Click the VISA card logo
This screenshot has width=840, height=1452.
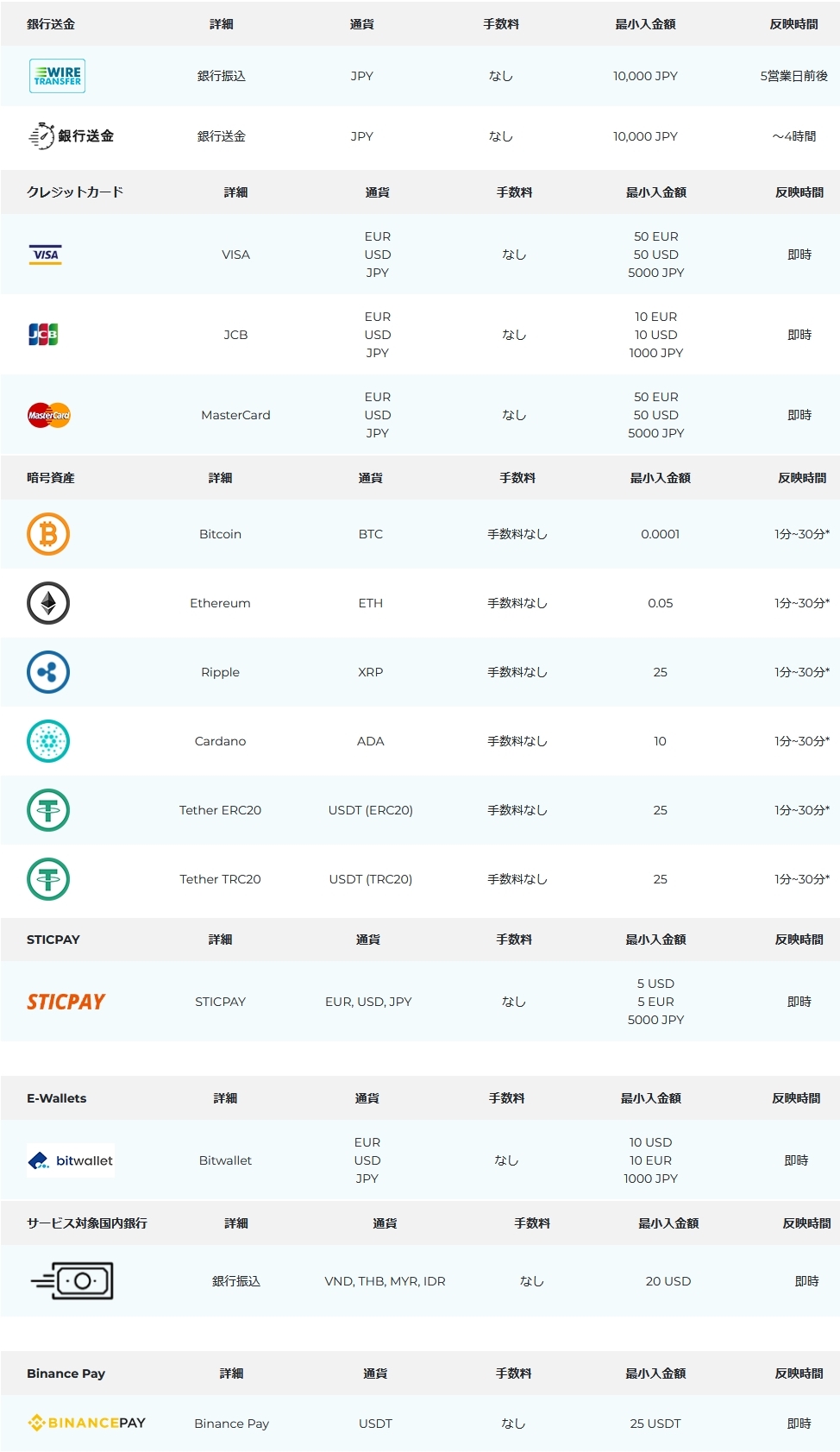coord(45,255)
